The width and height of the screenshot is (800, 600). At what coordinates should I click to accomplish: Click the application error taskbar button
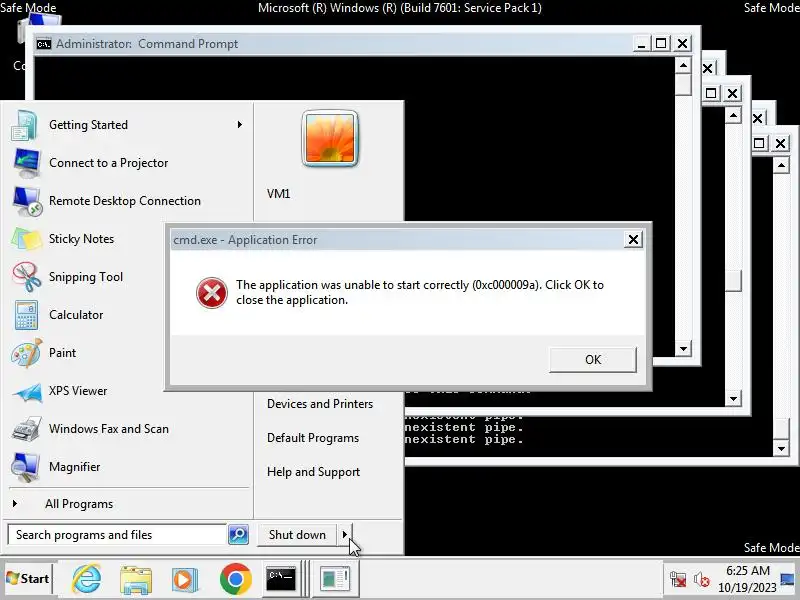tap(335, 579)
